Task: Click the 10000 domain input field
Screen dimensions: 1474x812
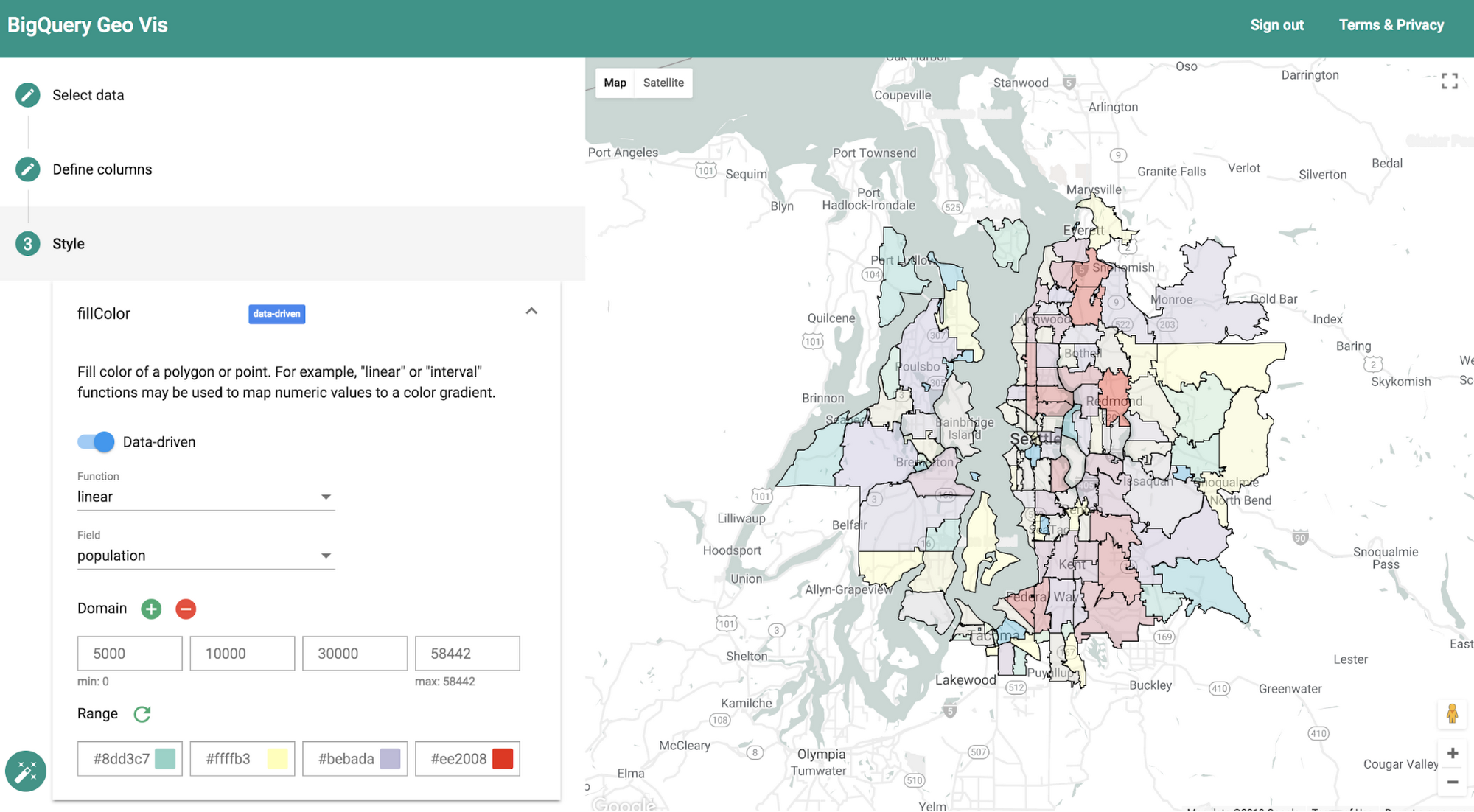Action: click(x=242, y=654)
